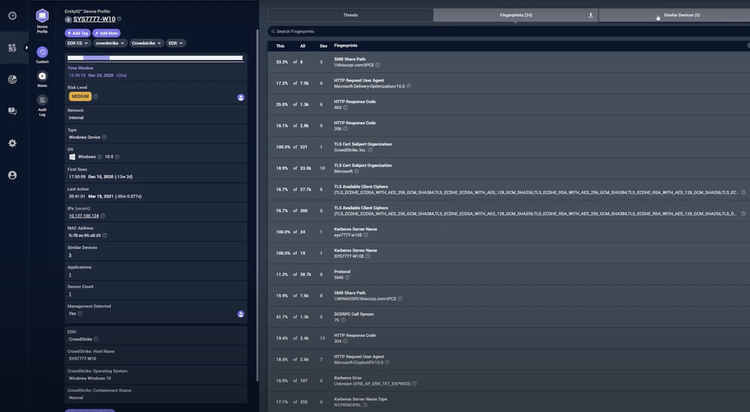Click the user override icon in Management Detected row

coord(241,314)
